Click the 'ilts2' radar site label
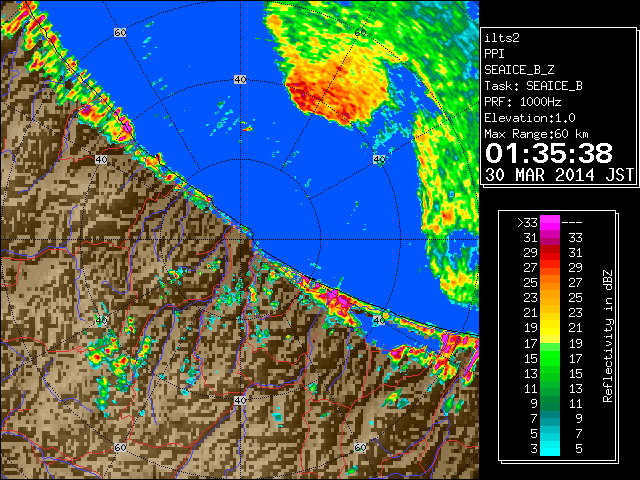 click(x=502, y=38)
